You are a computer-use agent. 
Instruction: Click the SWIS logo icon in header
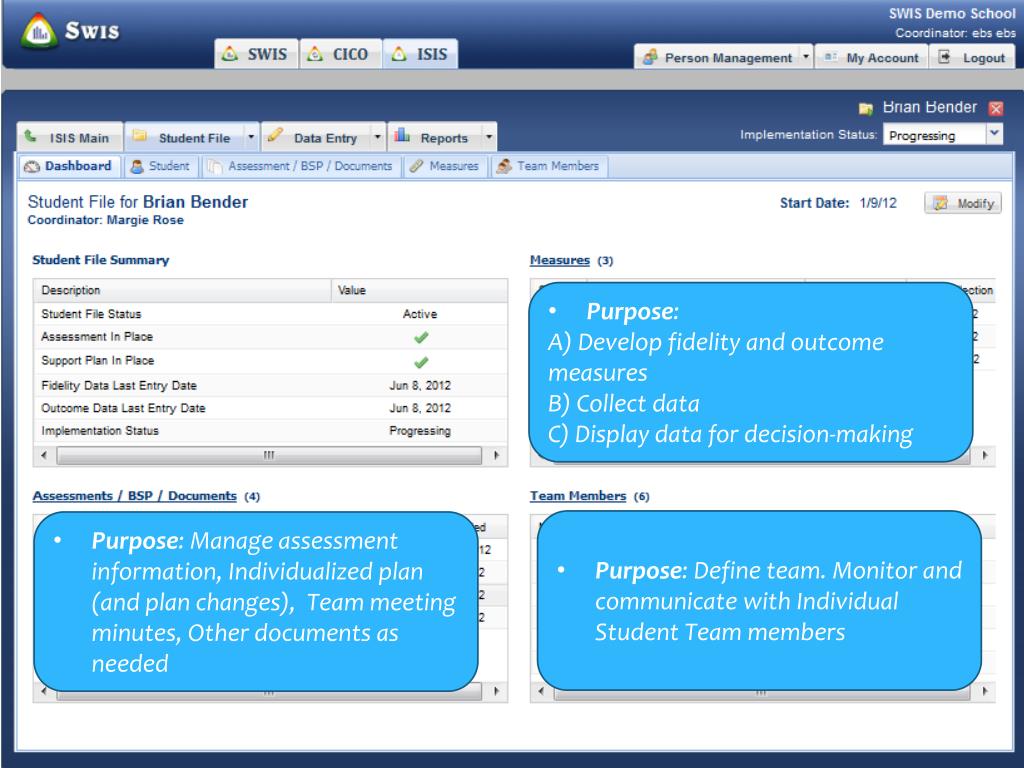(x=40, y=31)
